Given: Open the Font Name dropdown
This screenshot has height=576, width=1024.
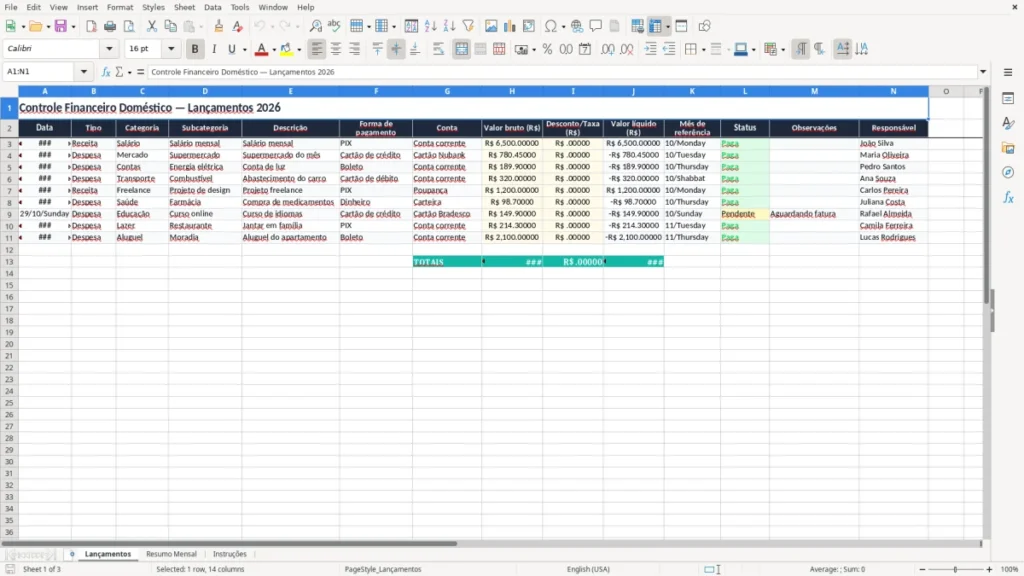Looking at the screenshot, I should (x=109, y=48).
